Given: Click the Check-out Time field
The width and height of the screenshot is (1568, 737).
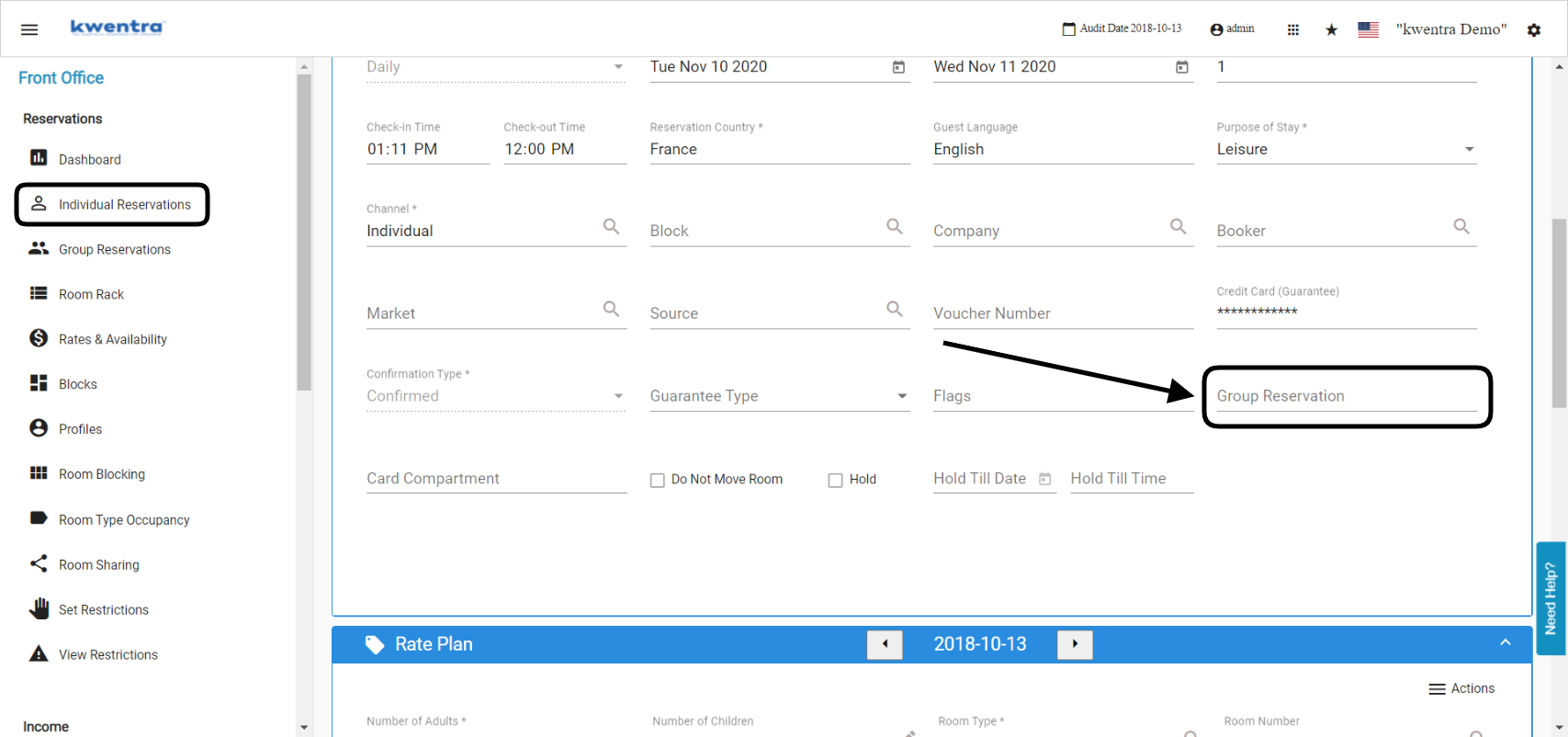Looking at the screenshot, I should click(565, 149).
